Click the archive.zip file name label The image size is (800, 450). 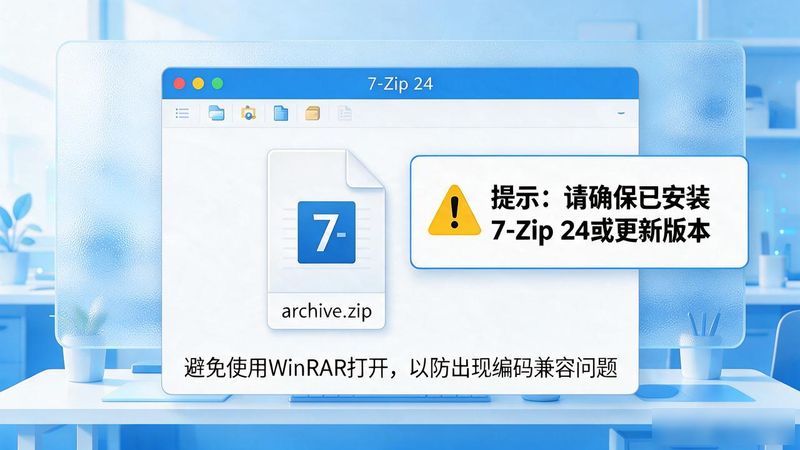click(x=327, y=311)
